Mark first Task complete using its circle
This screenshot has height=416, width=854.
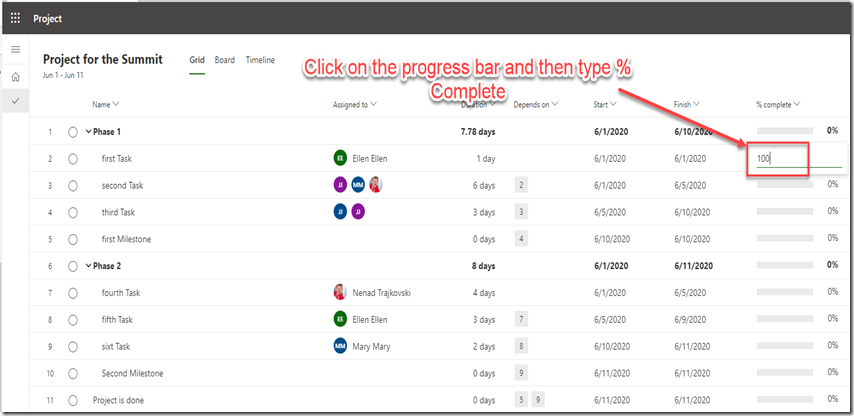73,159
